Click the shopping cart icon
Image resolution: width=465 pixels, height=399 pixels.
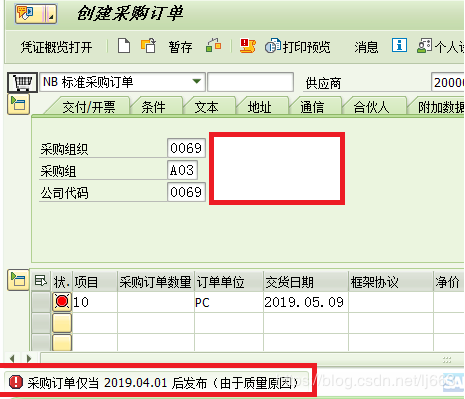coord(22,82)
